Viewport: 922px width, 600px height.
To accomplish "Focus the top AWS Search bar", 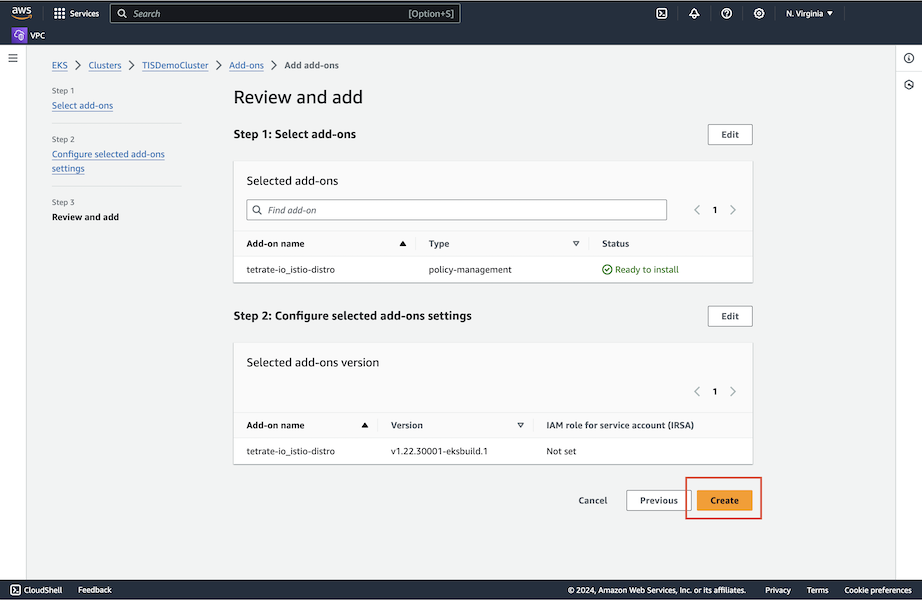I will coord(285,14).
